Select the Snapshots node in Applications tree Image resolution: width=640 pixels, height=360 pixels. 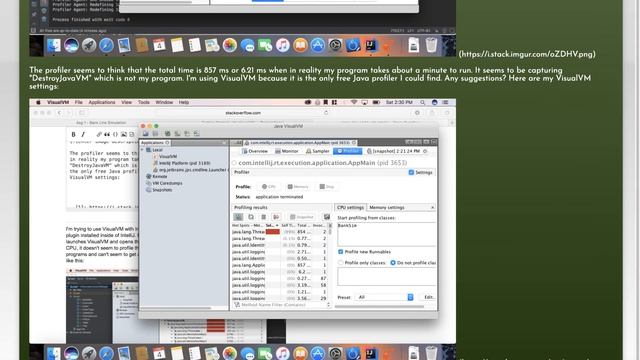click(x=159, y=190)
